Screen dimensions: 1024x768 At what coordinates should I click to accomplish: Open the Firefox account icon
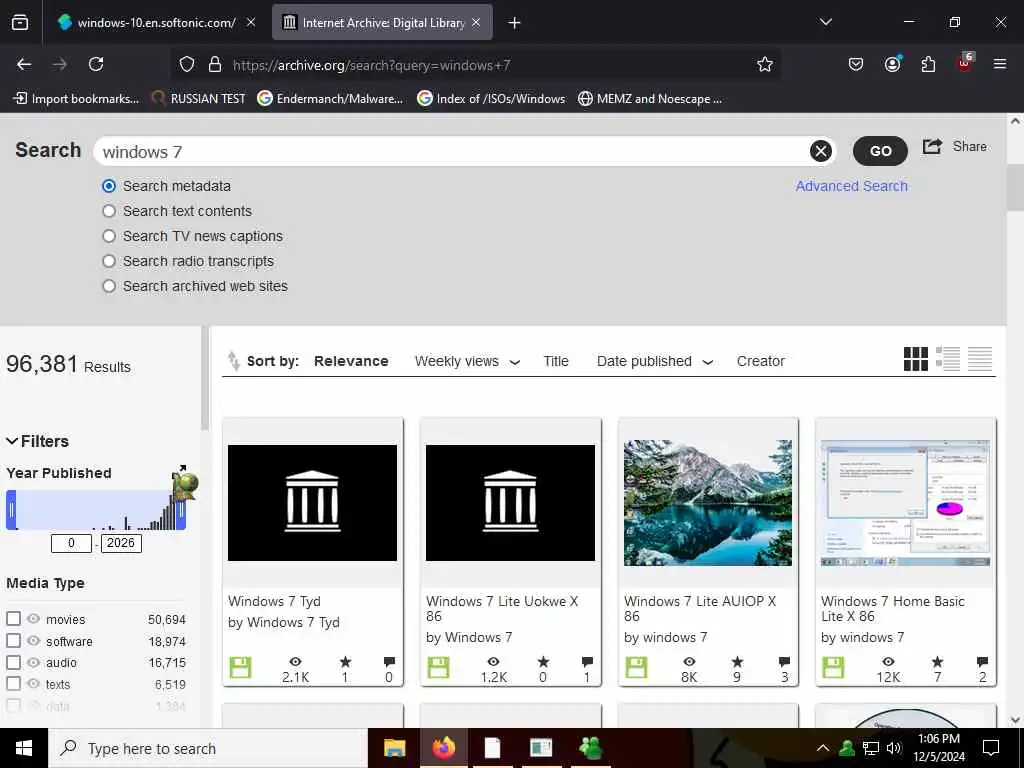pyautogui.click(x=892, y=64)
